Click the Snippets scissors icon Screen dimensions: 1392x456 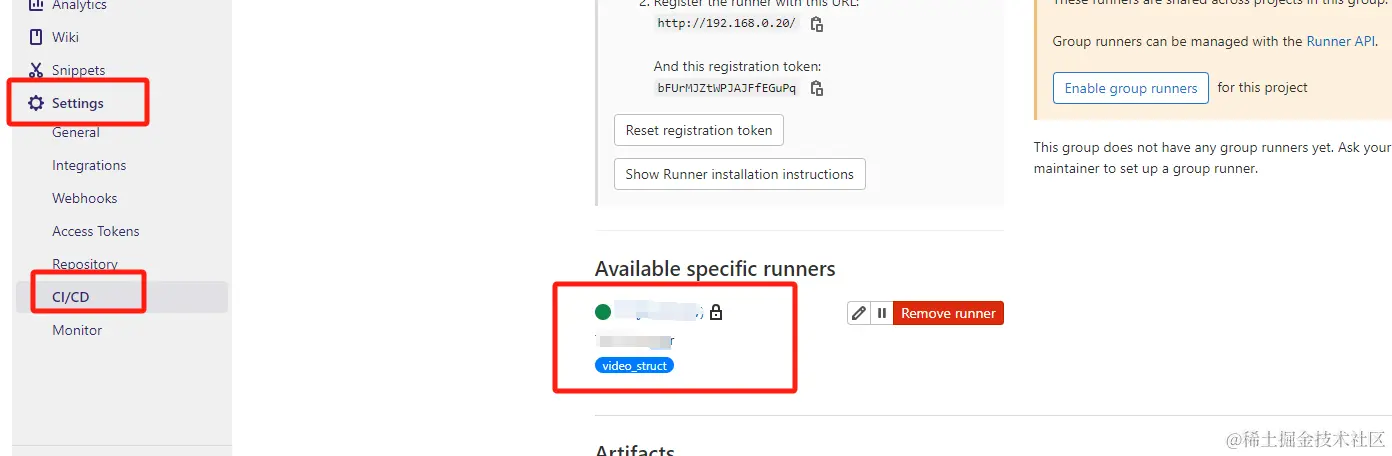36,70
